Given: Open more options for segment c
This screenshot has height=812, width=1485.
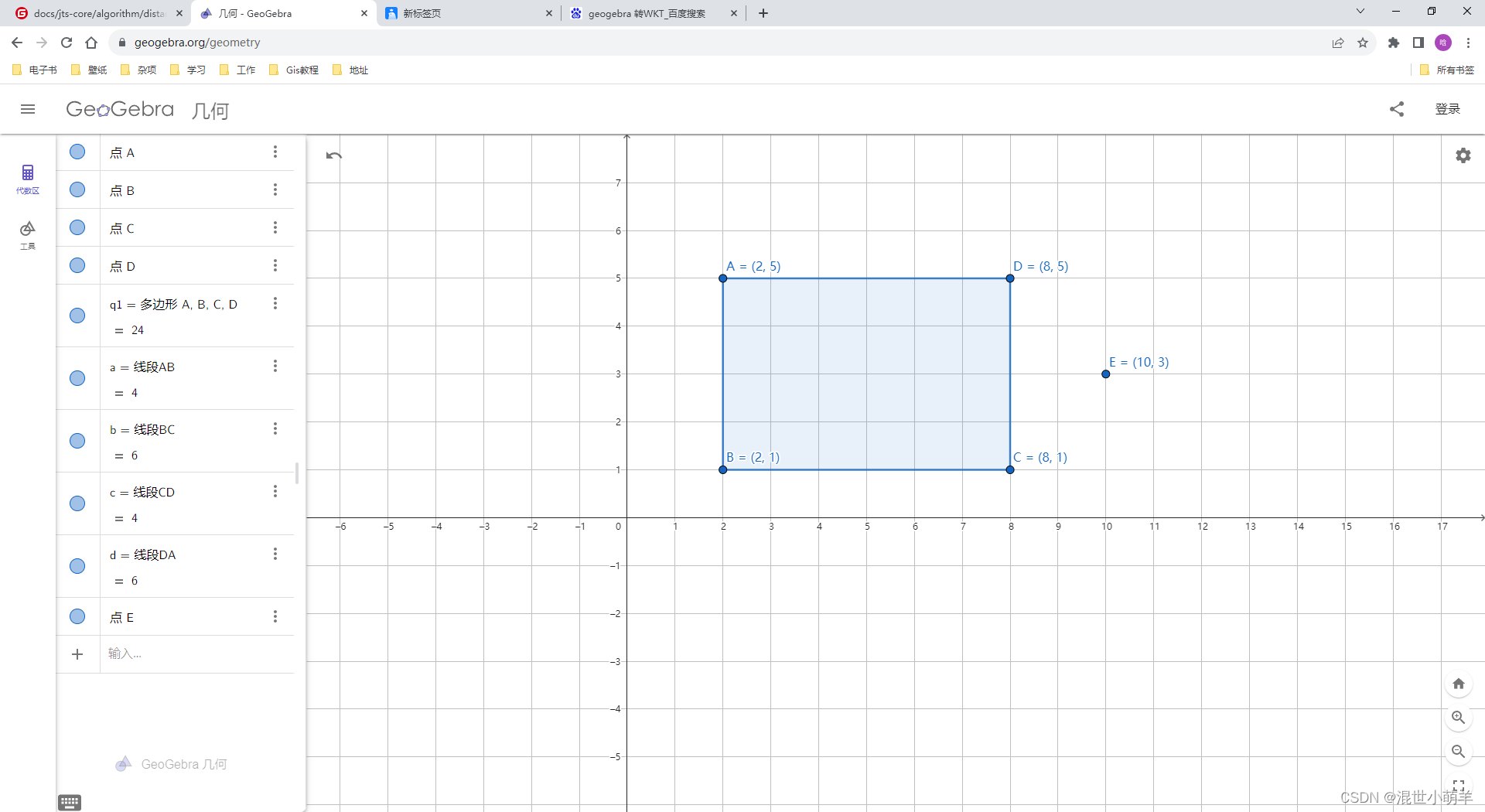Looking at the screenshot, I should click(275, 491).
